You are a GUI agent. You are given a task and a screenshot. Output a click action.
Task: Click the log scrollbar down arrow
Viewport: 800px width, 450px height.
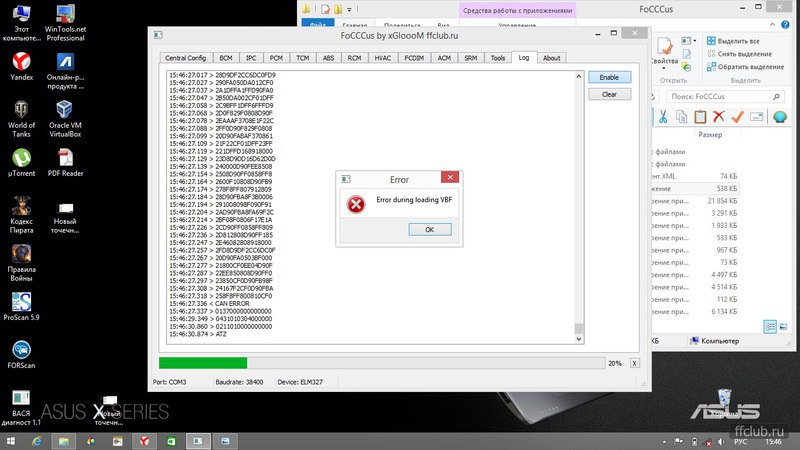tap(579, 339)
